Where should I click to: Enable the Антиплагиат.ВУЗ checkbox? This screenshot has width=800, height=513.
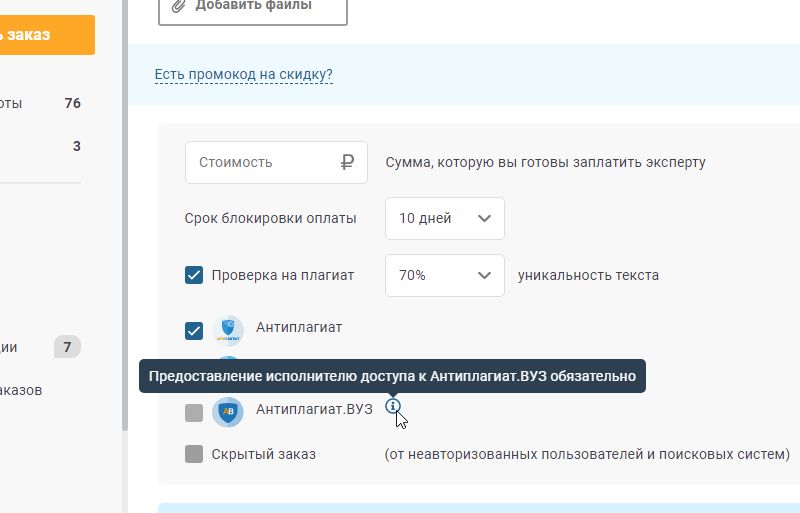click(194, 412)
